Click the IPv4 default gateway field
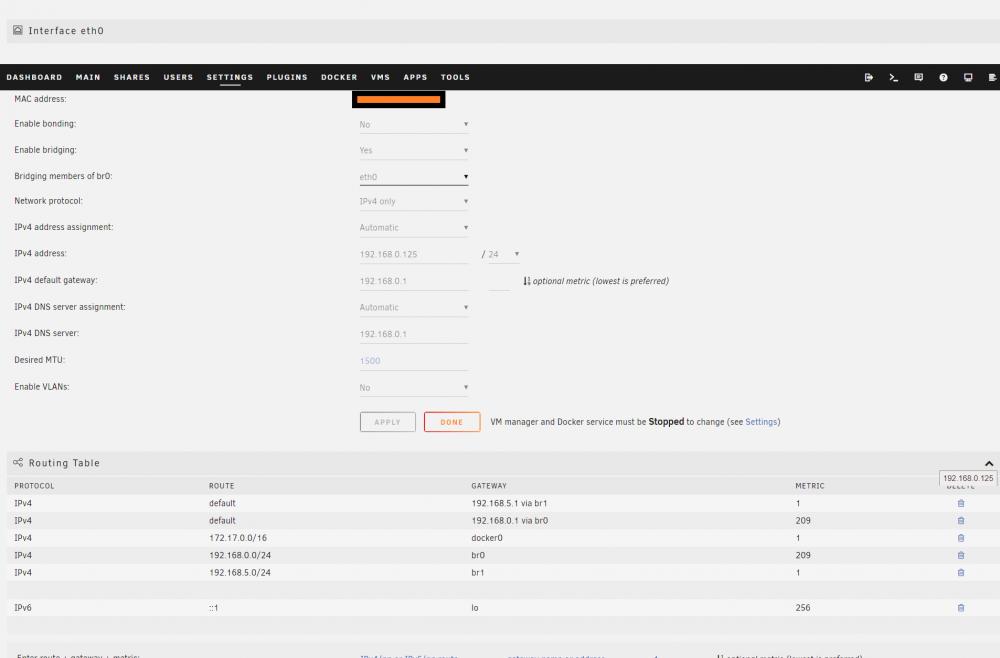This screenshot has height=658, width=1000. 414,281
